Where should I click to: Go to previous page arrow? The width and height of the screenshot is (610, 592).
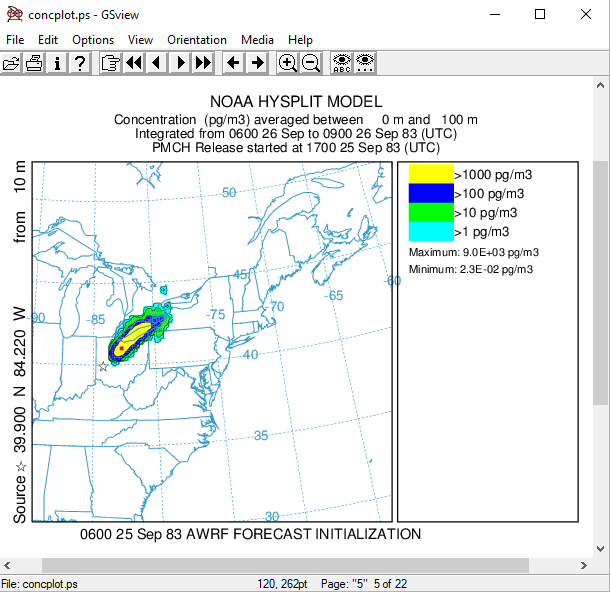[157, 63]
